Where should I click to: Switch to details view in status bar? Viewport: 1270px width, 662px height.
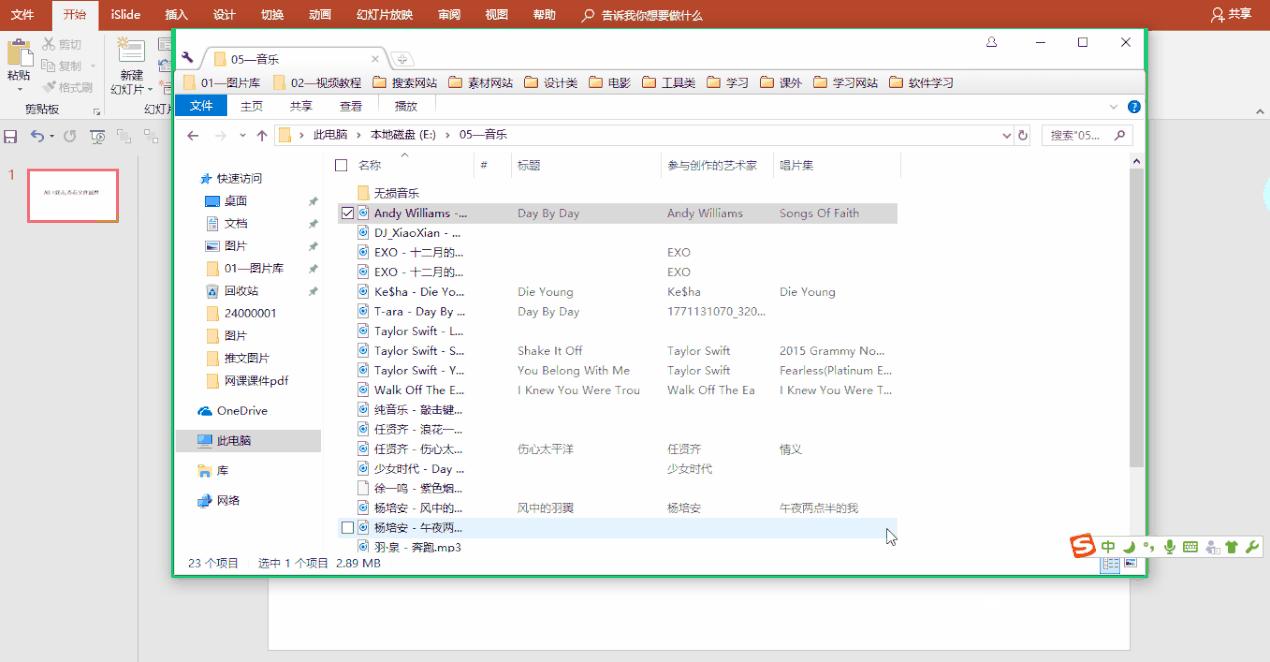click(x=1110, y=565)
